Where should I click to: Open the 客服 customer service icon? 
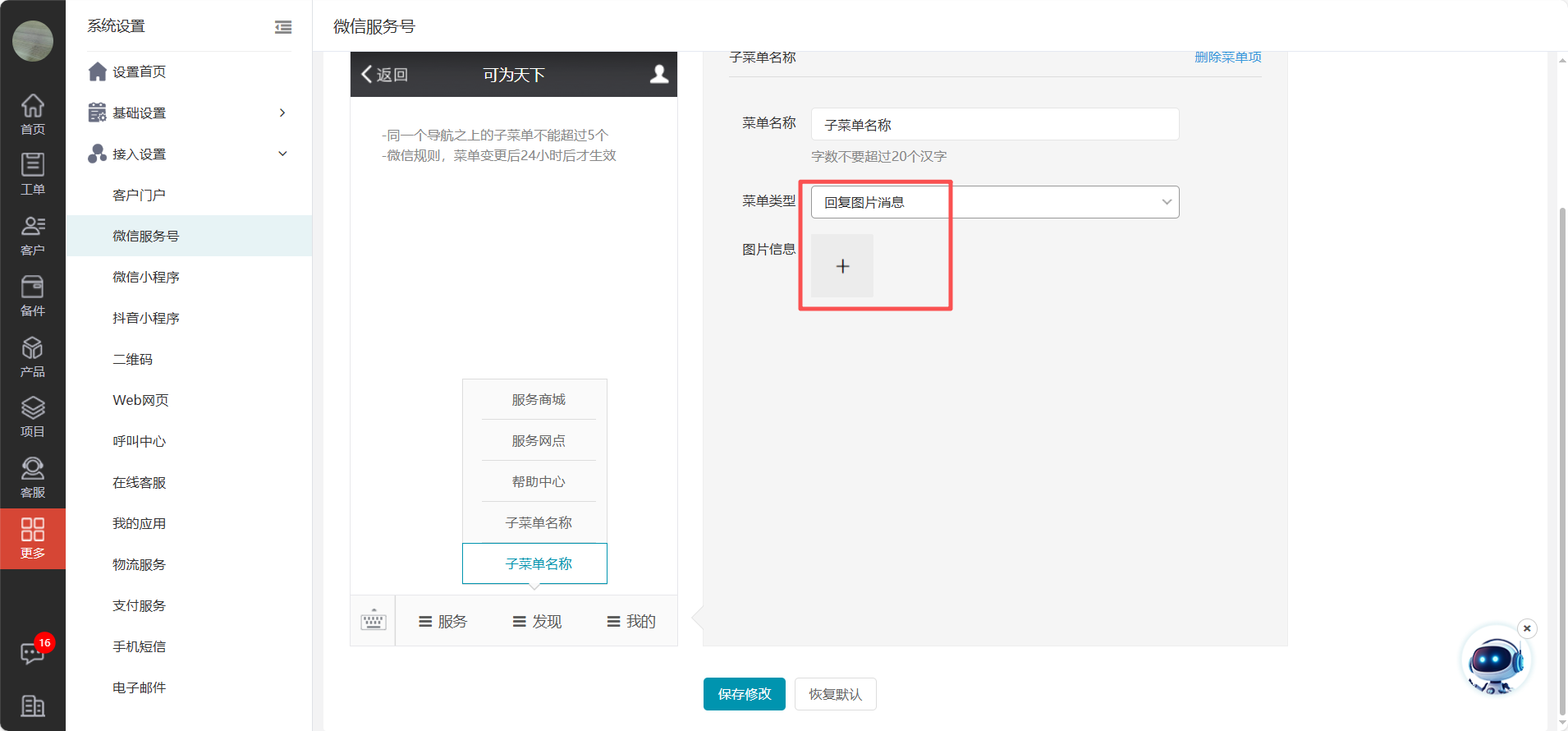(x=32, y=478)
